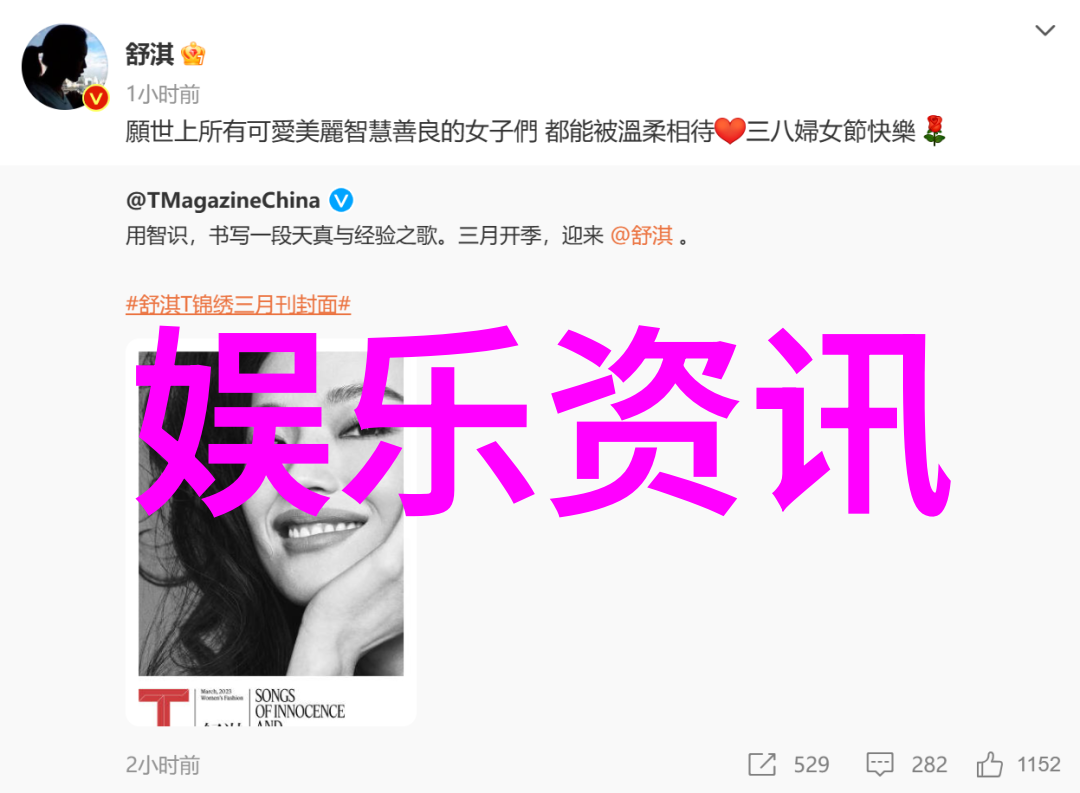Open the hashtag #舒淇T锦绣三月刊封面#
Image resolution: width=1080 pixels, height=793 pixels.
[238, 304]
